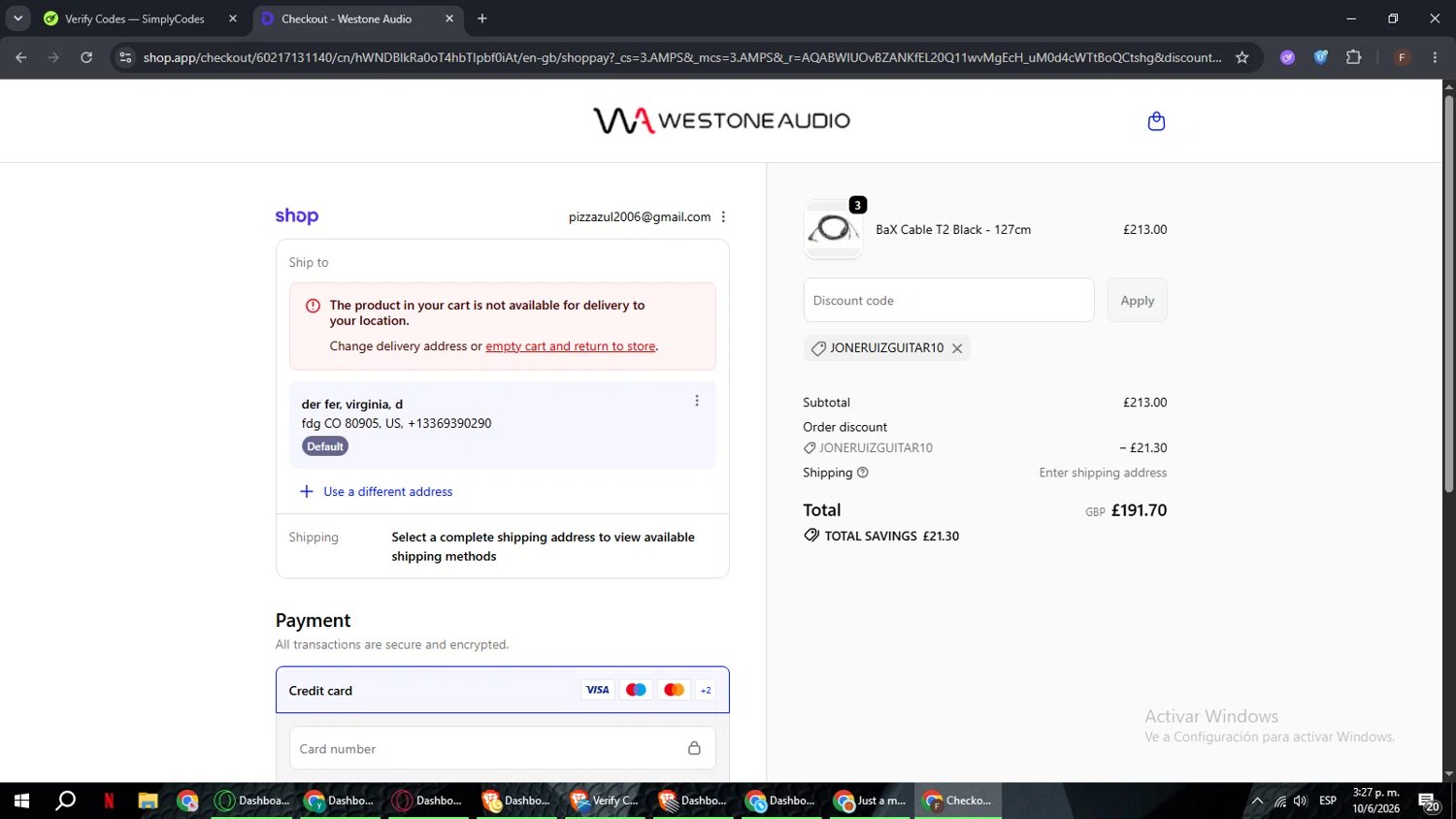Click the Shipping help question icon

tap(863, 473)
